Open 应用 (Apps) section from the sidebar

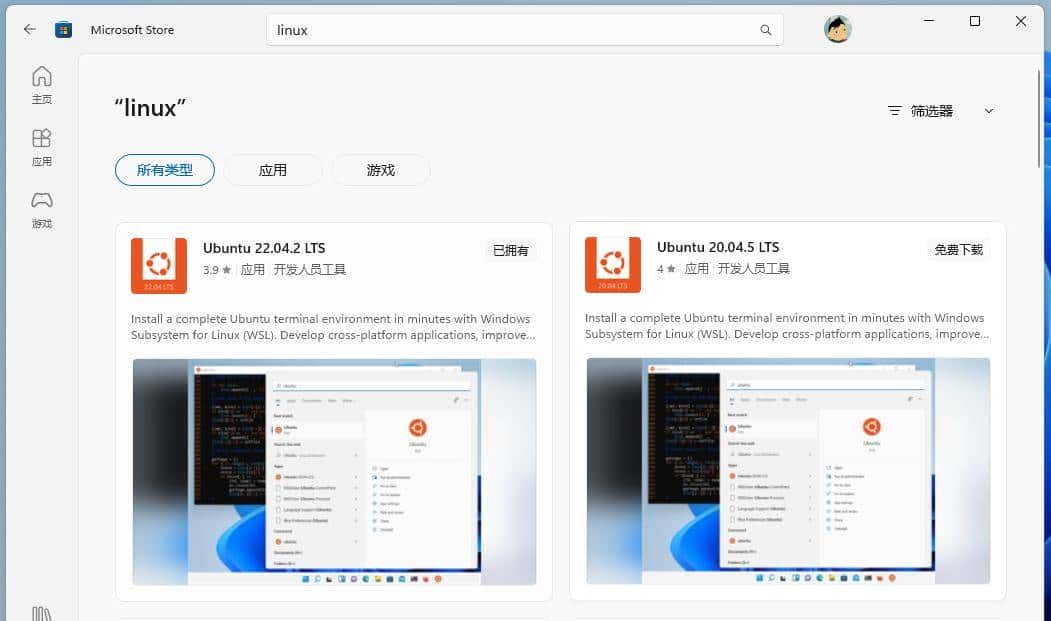pyautogui.click(x=41, y=146)
